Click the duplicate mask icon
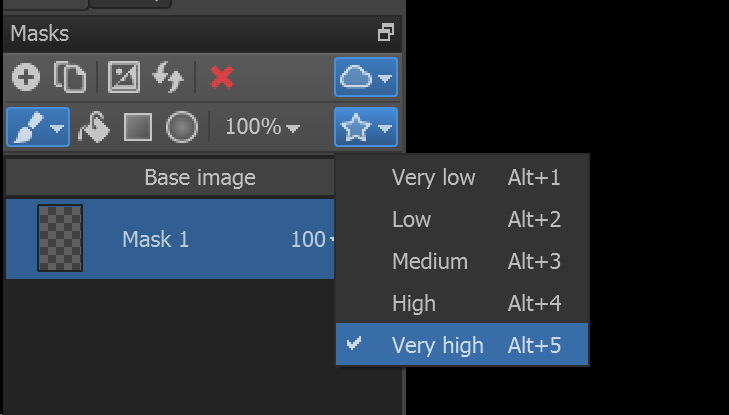This screenshot has width=729, height=415. click(70, 77)
